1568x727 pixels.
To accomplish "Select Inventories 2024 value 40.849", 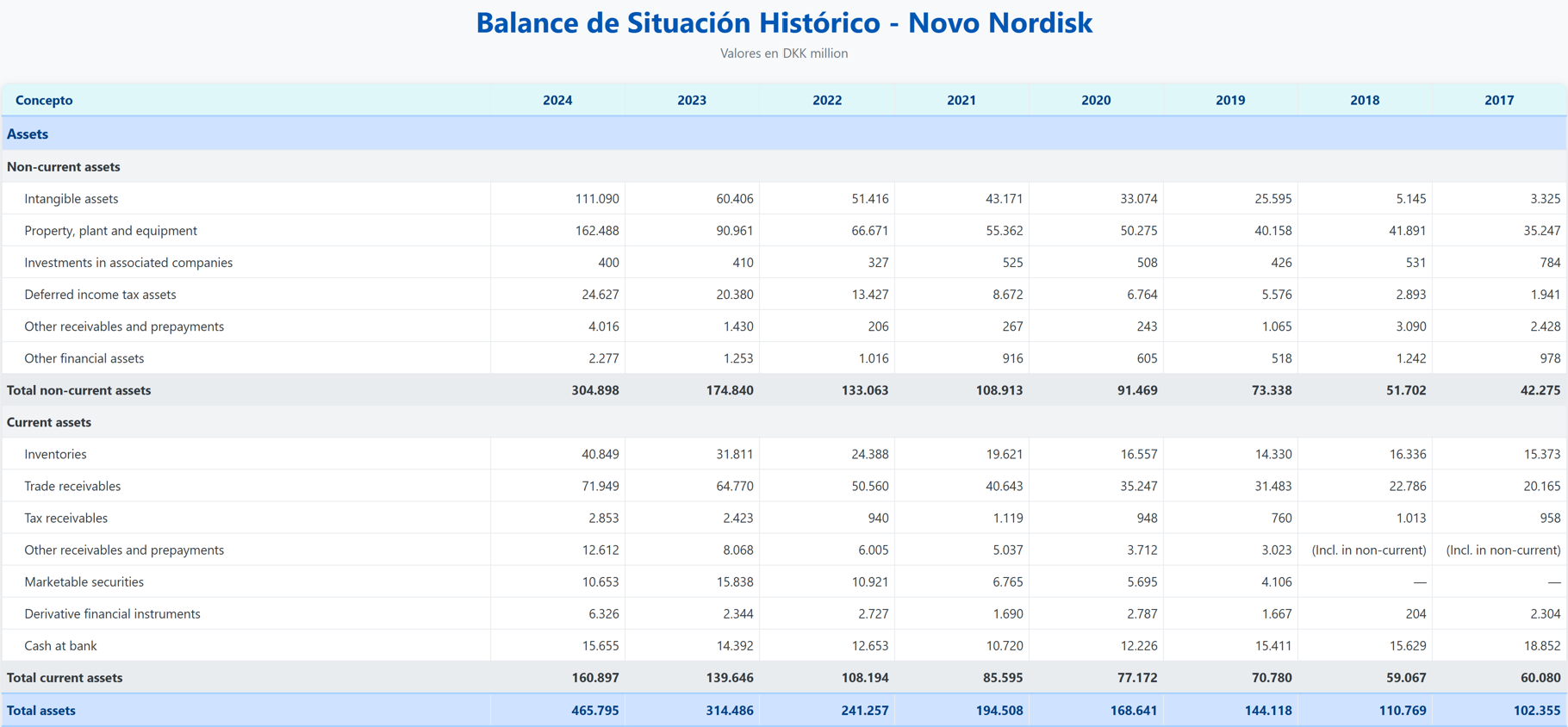I will pyautogui.click(x=600, y=454).
